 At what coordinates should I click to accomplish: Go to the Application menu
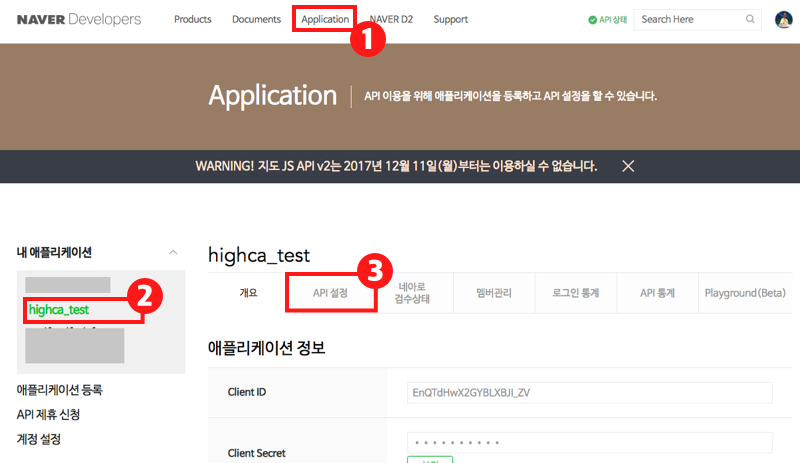coord(325,19)
